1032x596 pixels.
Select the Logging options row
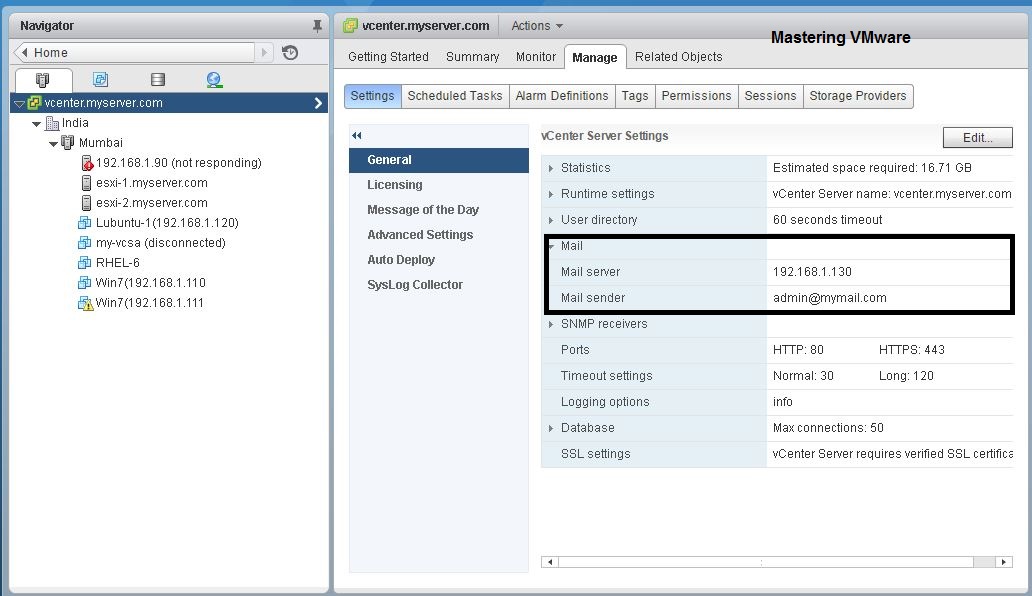[777, 402]
